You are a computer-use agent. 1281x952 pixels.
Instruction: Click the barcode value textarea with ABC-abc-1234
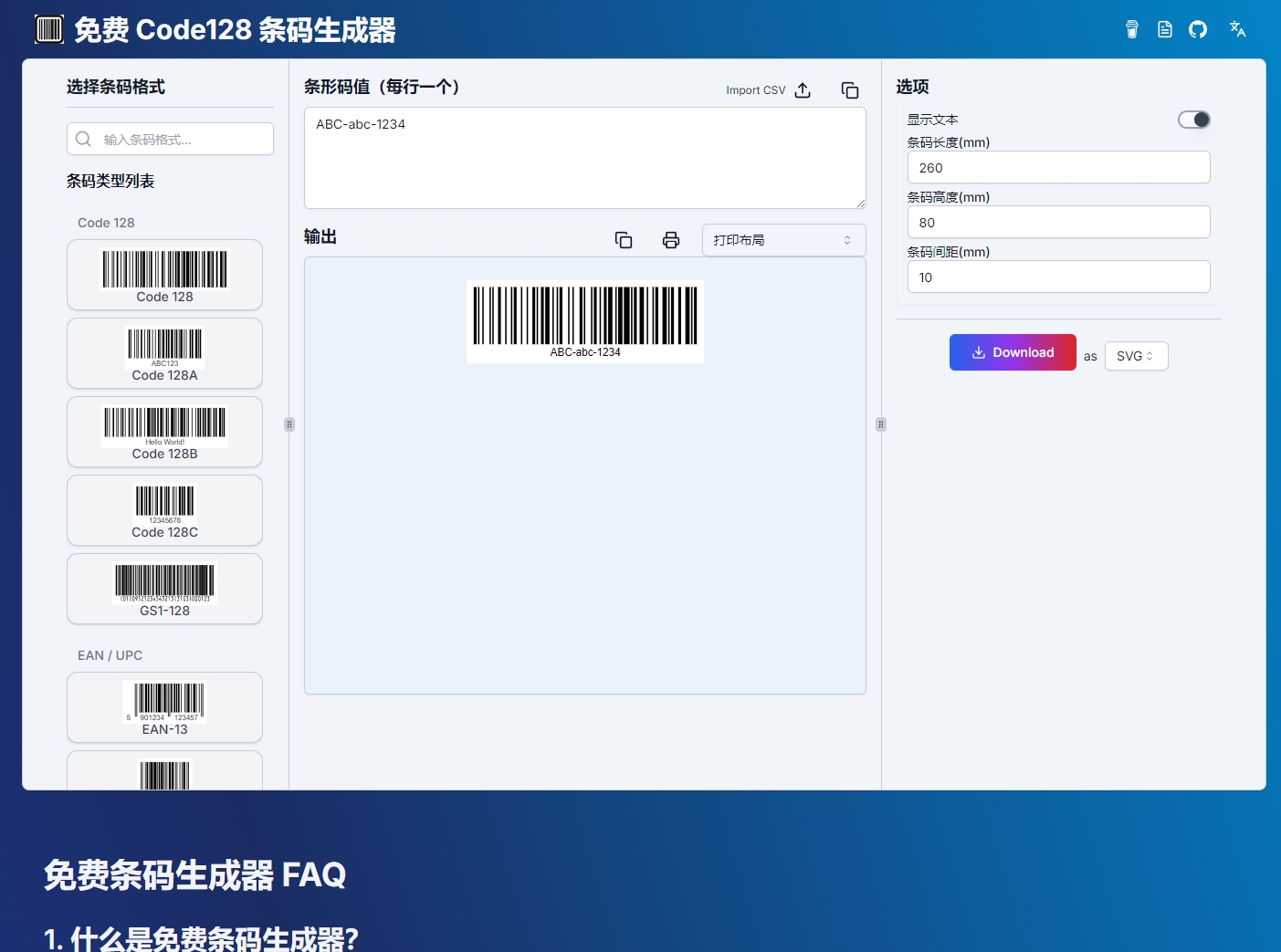click(584, 158)
